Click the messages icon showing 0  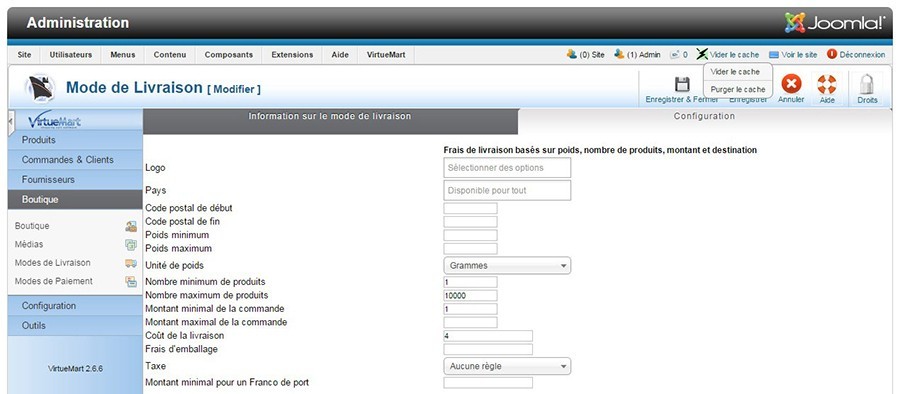(x=674, y=55)
